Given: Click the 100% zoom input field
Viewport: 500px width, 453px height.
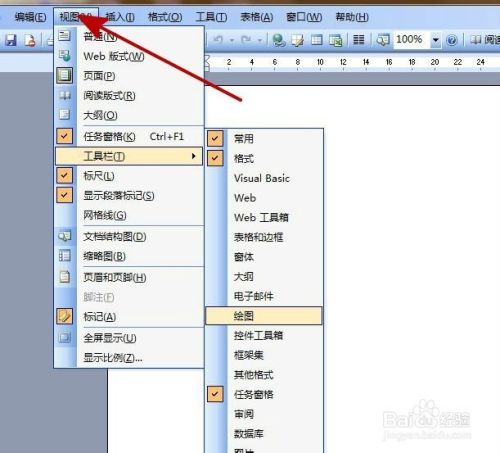Looking at the screenshot, I should [x=411, y=40].
